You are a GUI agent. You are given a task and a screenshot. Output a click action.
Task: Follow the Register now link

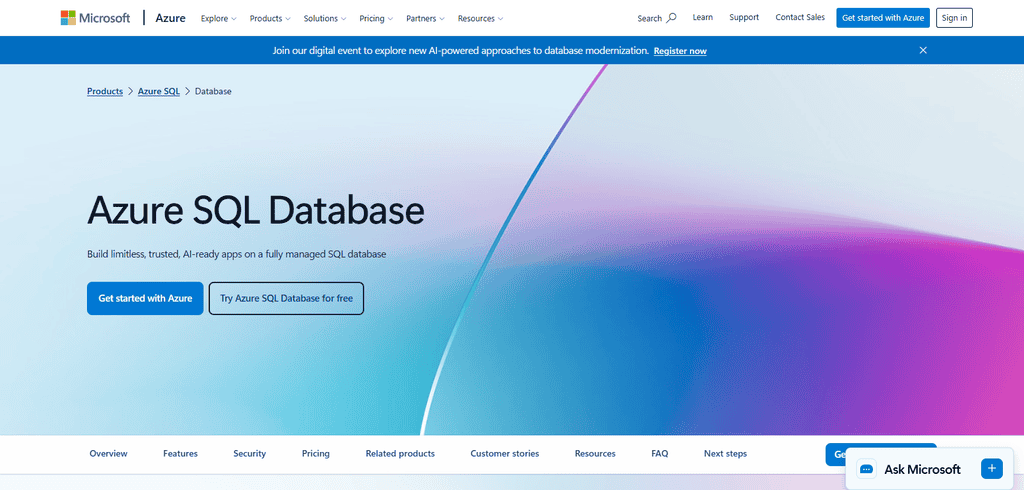tap(680, 51)
